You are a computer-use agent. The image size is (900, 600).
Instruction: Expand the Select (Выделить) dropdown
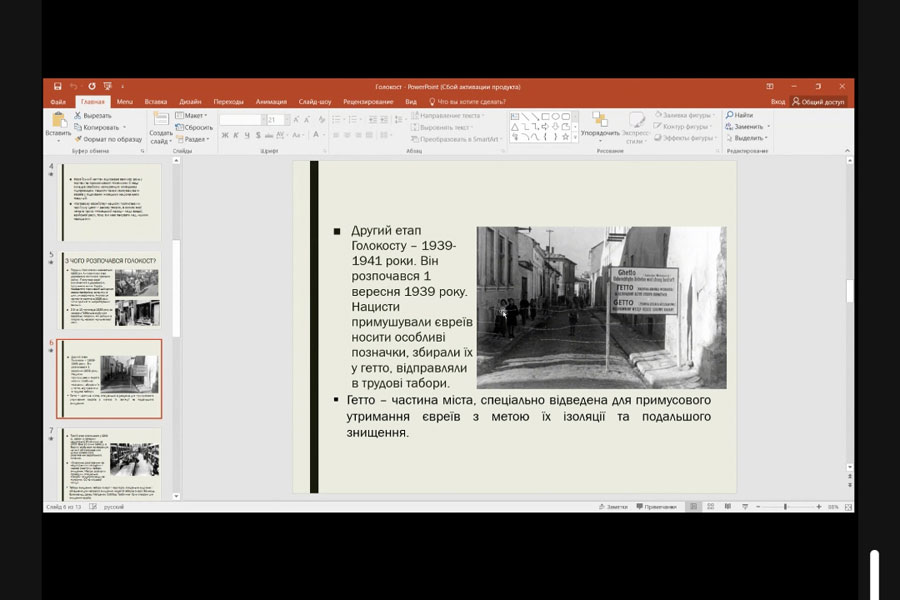click(x=750, y=138)
